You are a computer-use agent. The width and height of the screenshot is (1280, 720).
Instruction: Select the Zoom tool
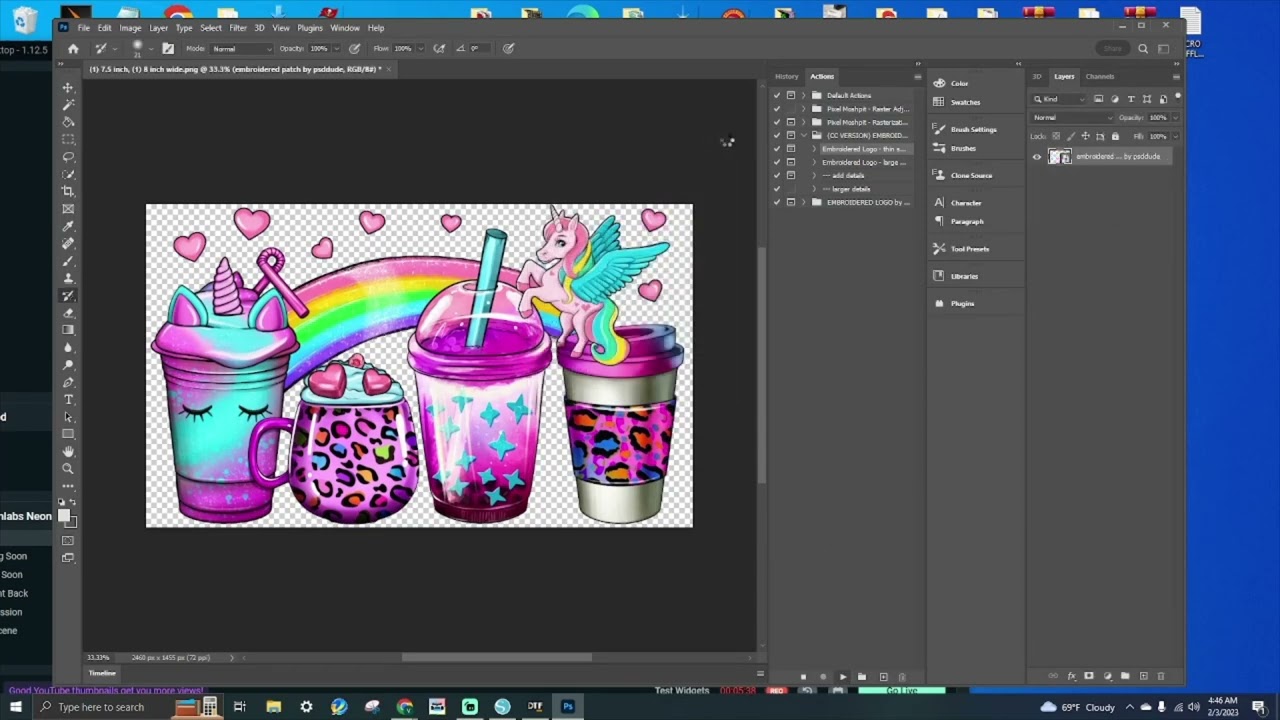point(68,469)
